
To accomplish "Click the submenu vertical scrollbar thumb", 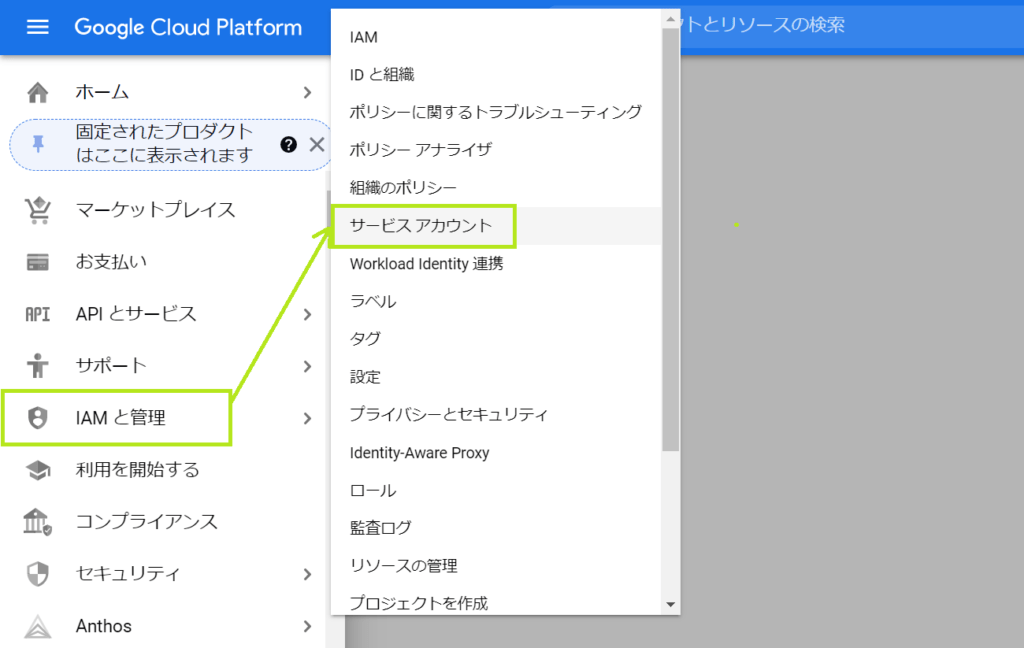I will [671, 240].
